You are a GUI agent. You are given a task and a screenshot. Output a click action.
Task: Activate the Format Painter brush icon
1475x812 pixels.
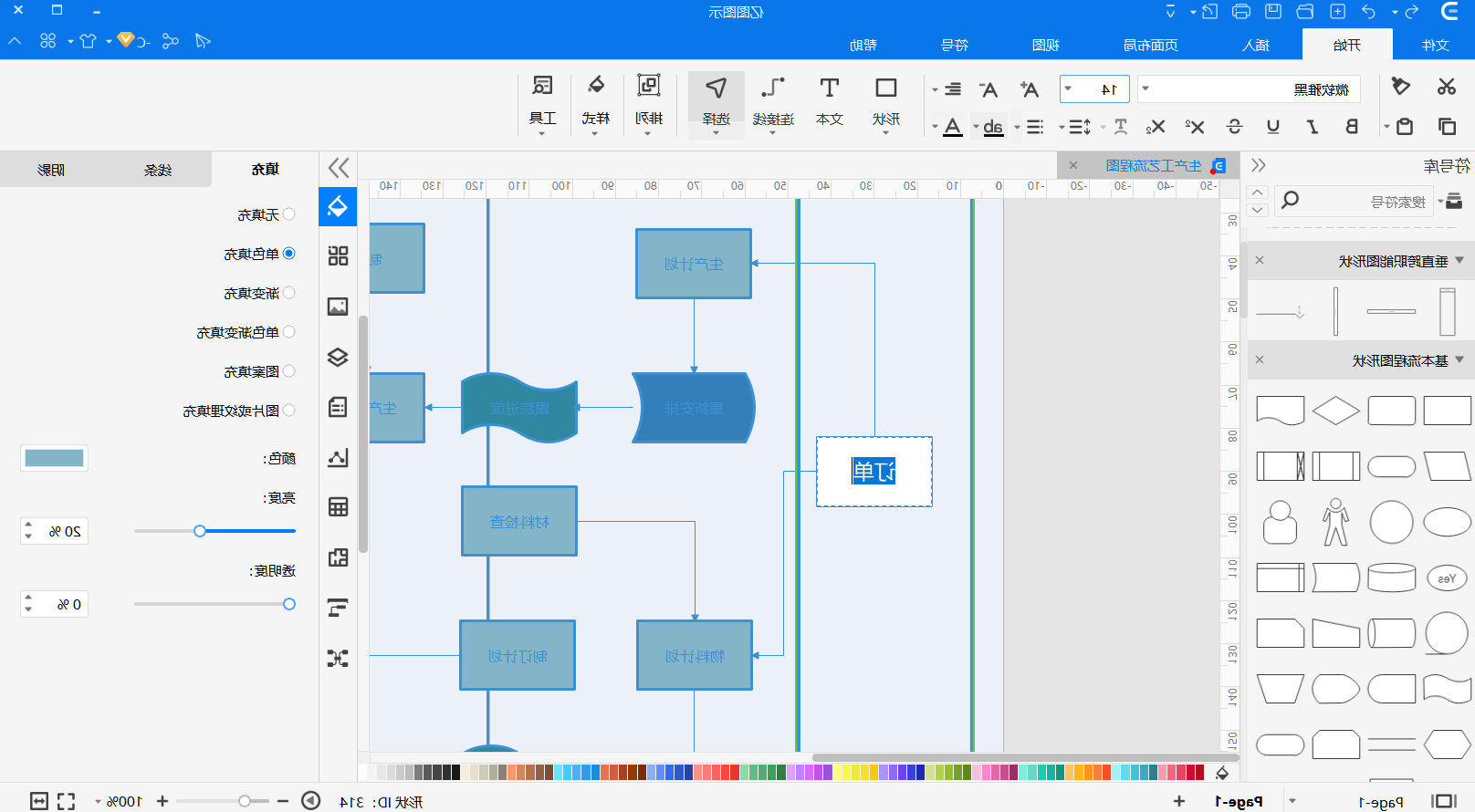tap(1401, 87)
